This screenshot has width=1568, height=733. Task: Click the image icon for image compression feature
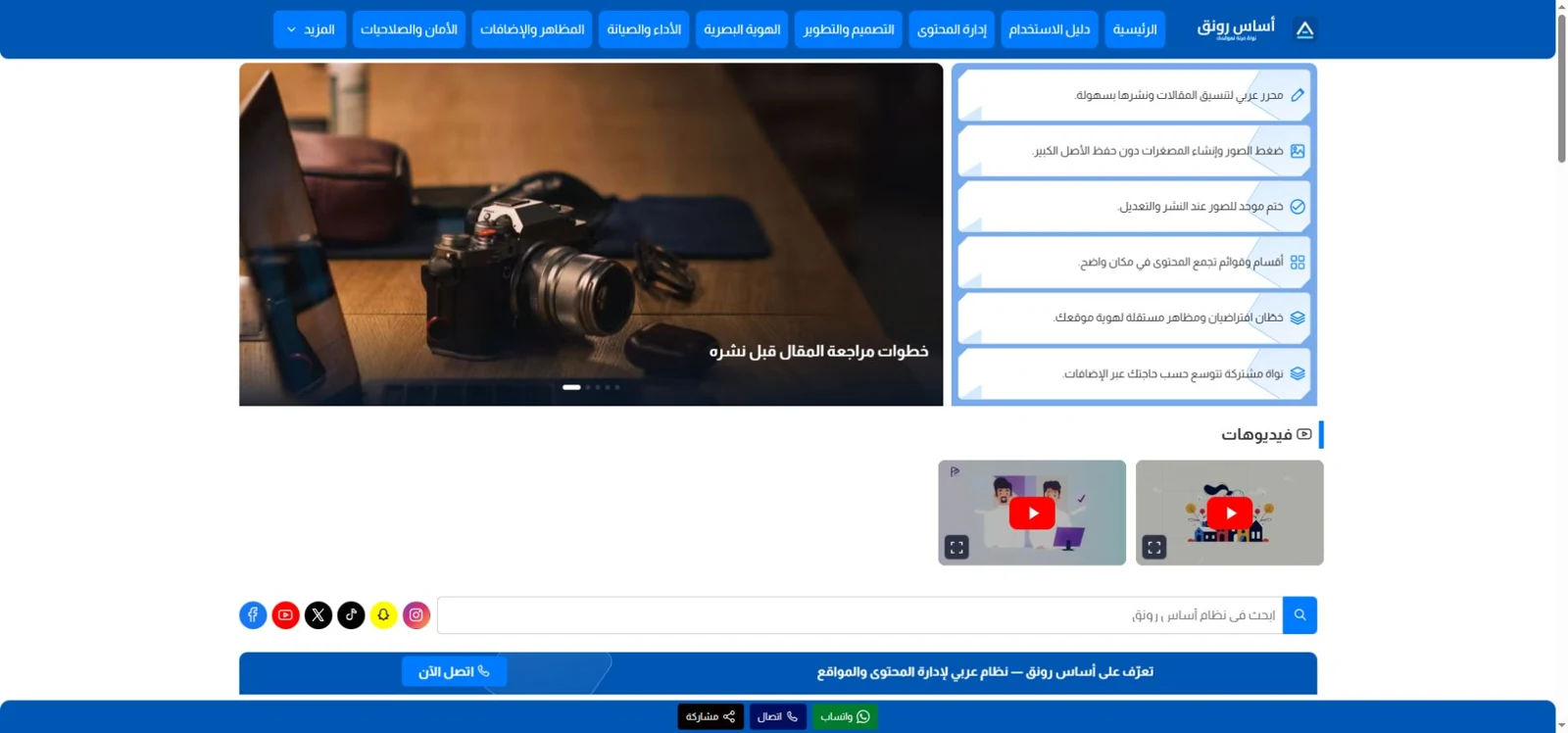click(x=1298, y=151)
